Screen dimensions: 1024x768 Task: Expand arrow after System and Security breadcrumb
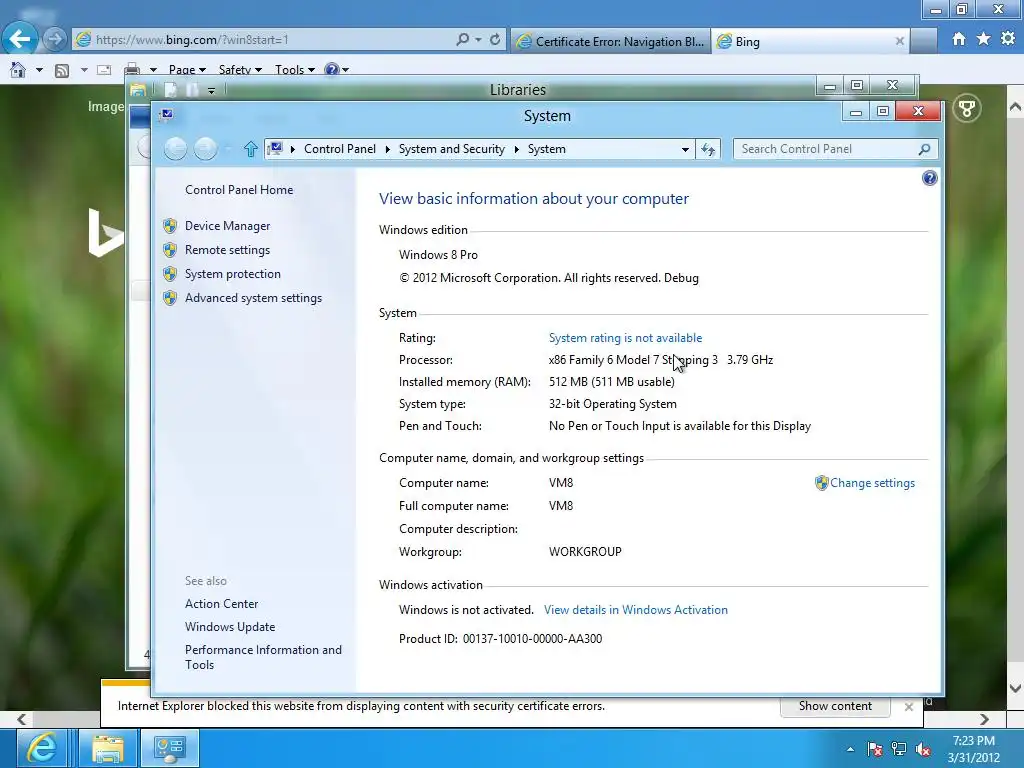click(517, 150)
